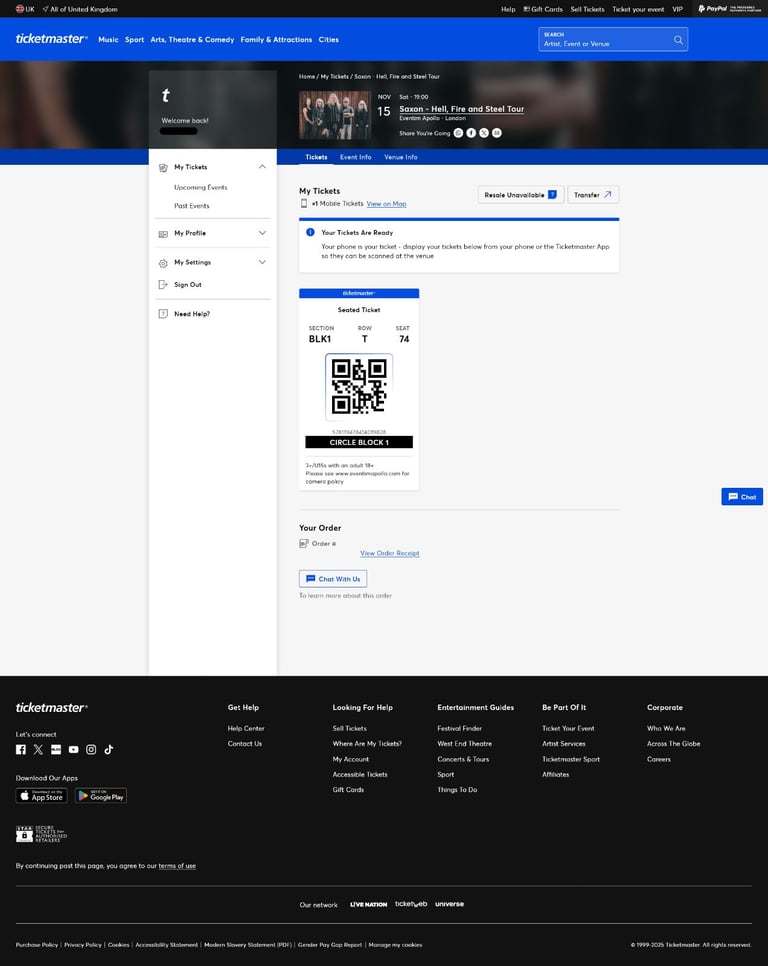768x966 pixels.
Task: Click the STAR secure tickets badge
Action: 41,834
